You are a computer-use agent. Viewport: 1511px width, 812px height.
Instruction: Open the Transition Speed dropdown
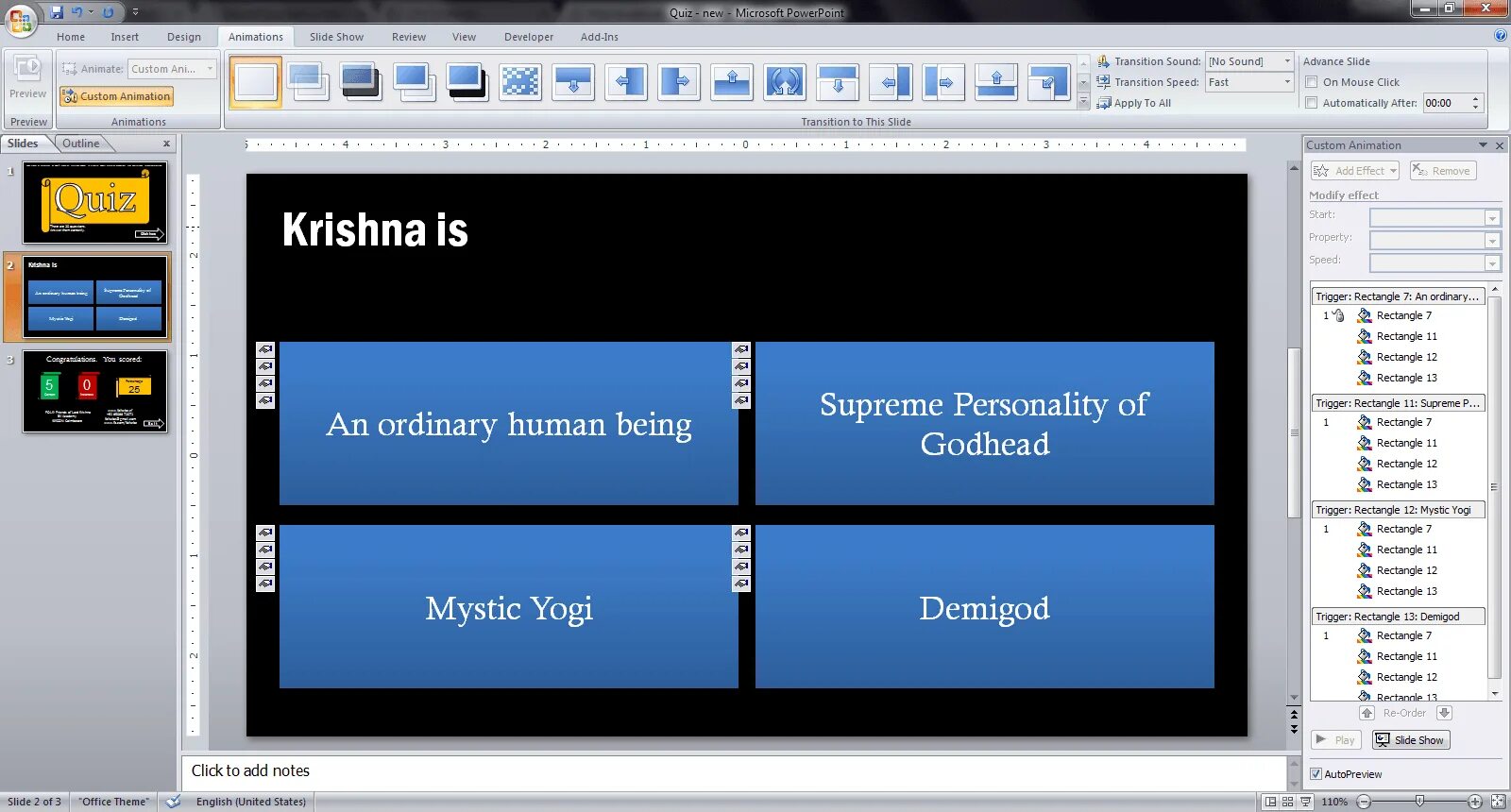pyautogui.click(x=1286, y=82)
